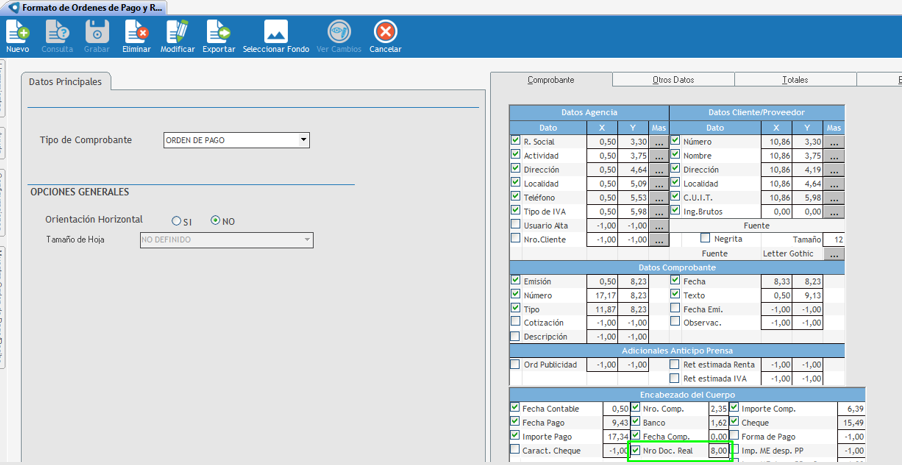Click the Emisión X value field

point(602,282)
